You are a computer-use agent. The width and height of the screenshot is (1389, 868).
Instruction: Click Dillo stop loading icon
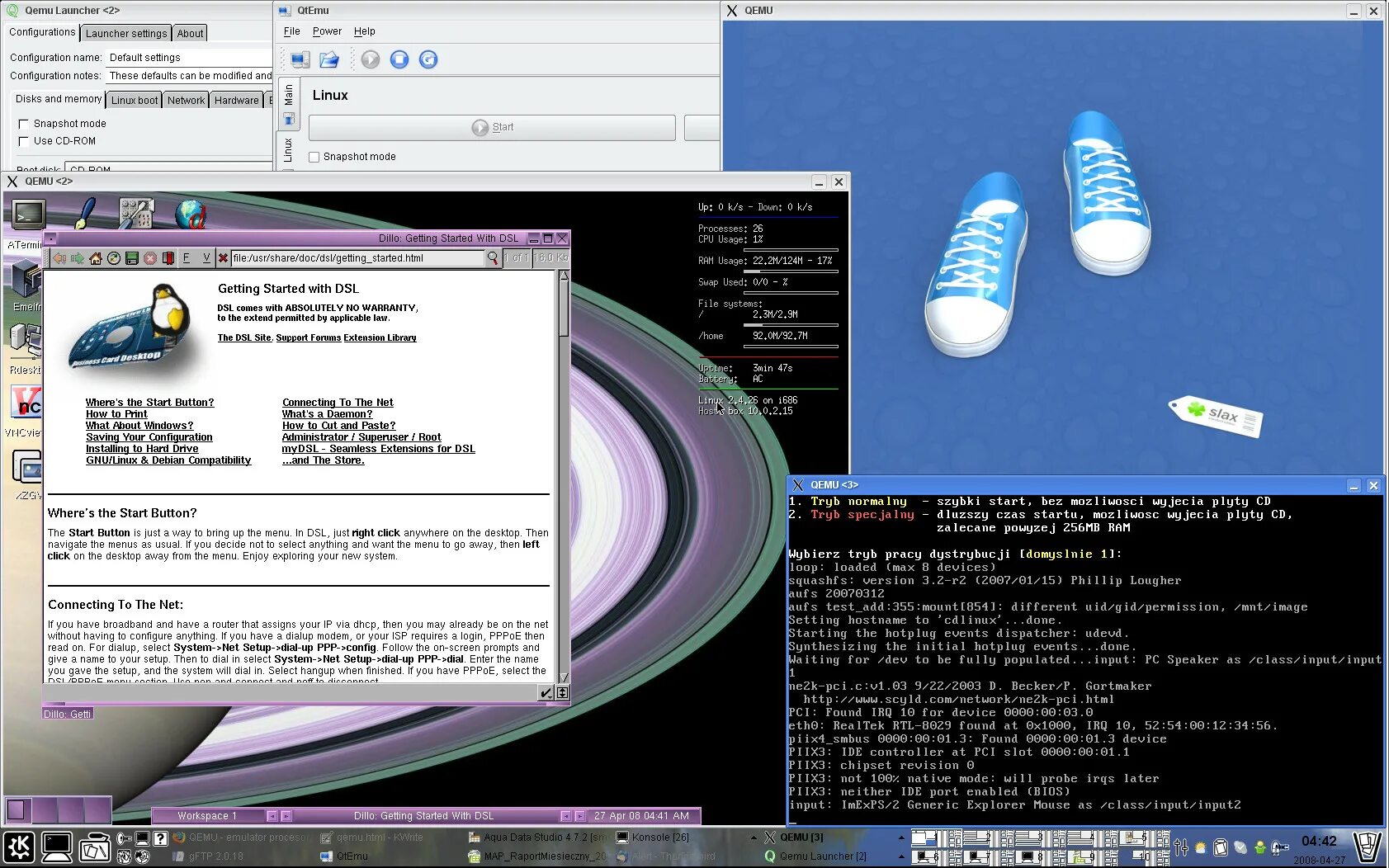click(x=150, y=258)
